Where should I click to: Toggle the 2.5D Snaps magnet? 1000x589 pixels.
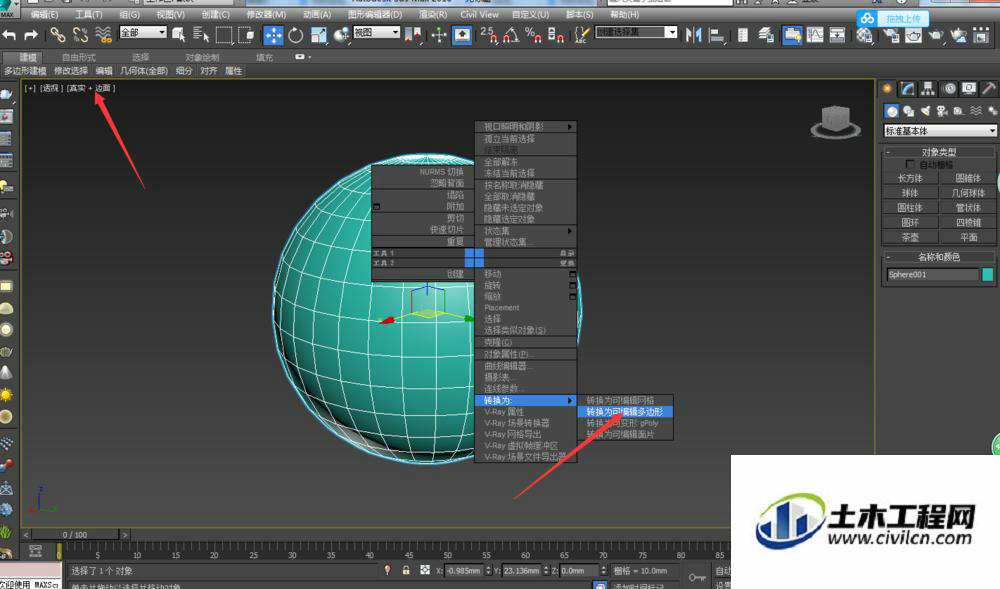[x=489, y=35]
